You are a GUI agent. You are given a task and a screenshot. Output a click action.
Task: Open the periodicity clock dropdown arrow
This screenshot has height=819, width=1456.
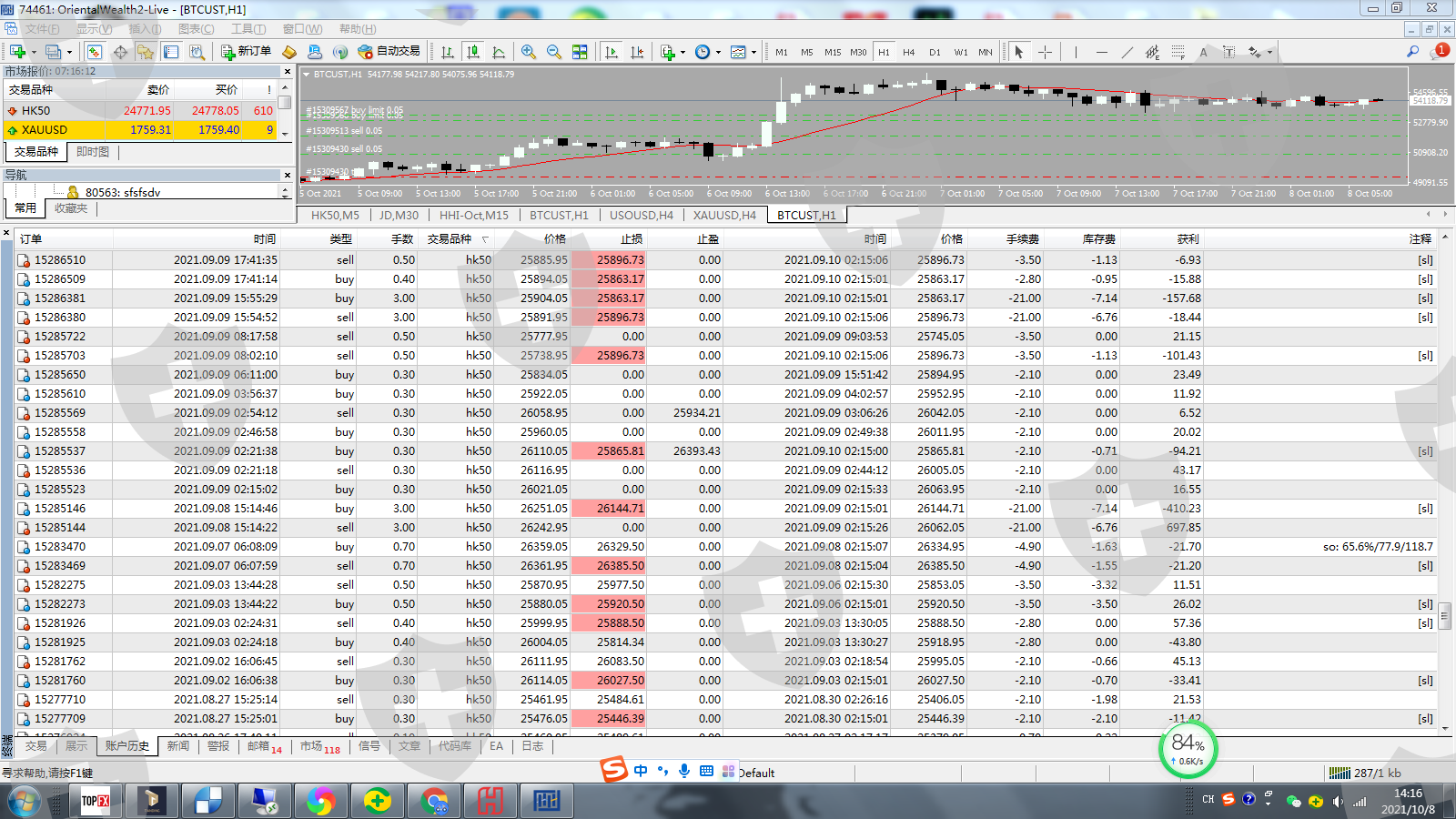pyautogui.click(x=718, y=52)
